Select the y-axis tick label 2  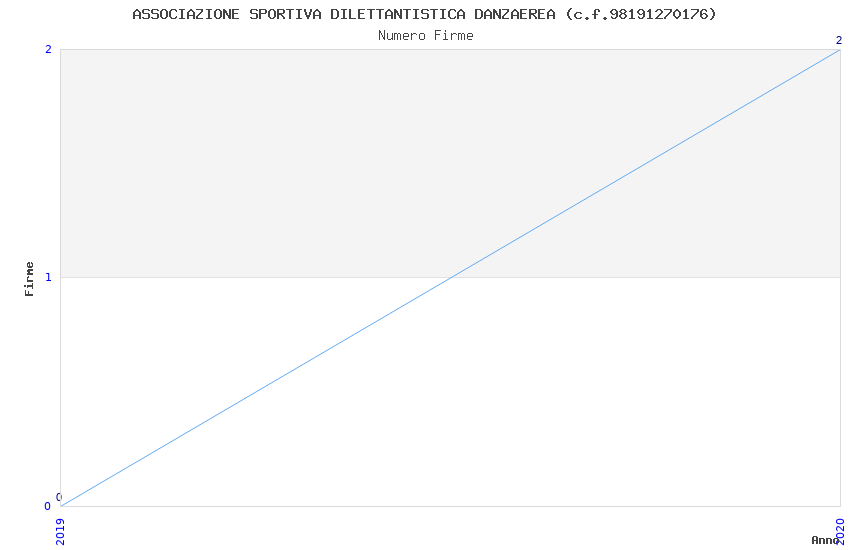tap(48, 49)
